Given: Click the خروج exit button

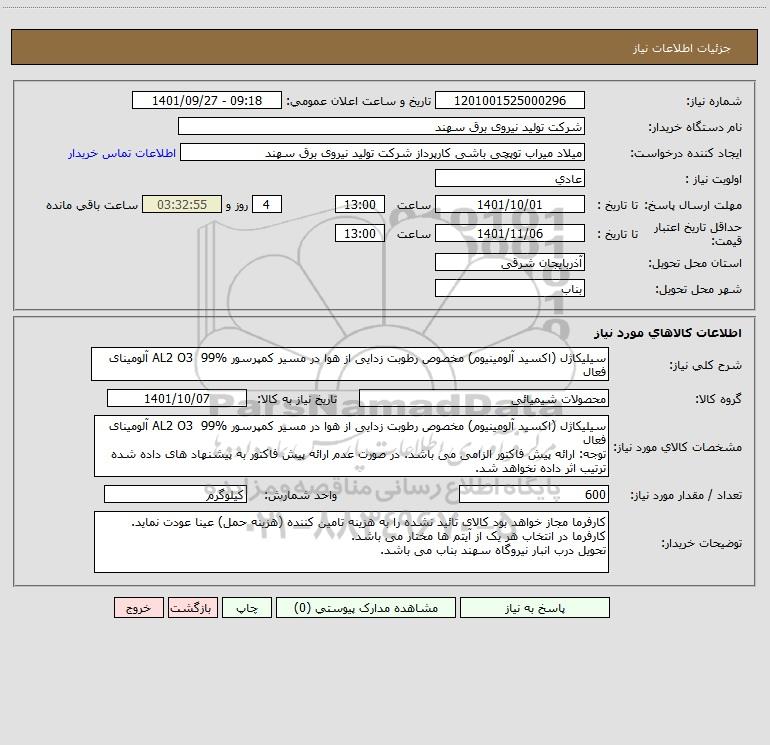Looking at the screenshot, I should [x=138, y=607].
